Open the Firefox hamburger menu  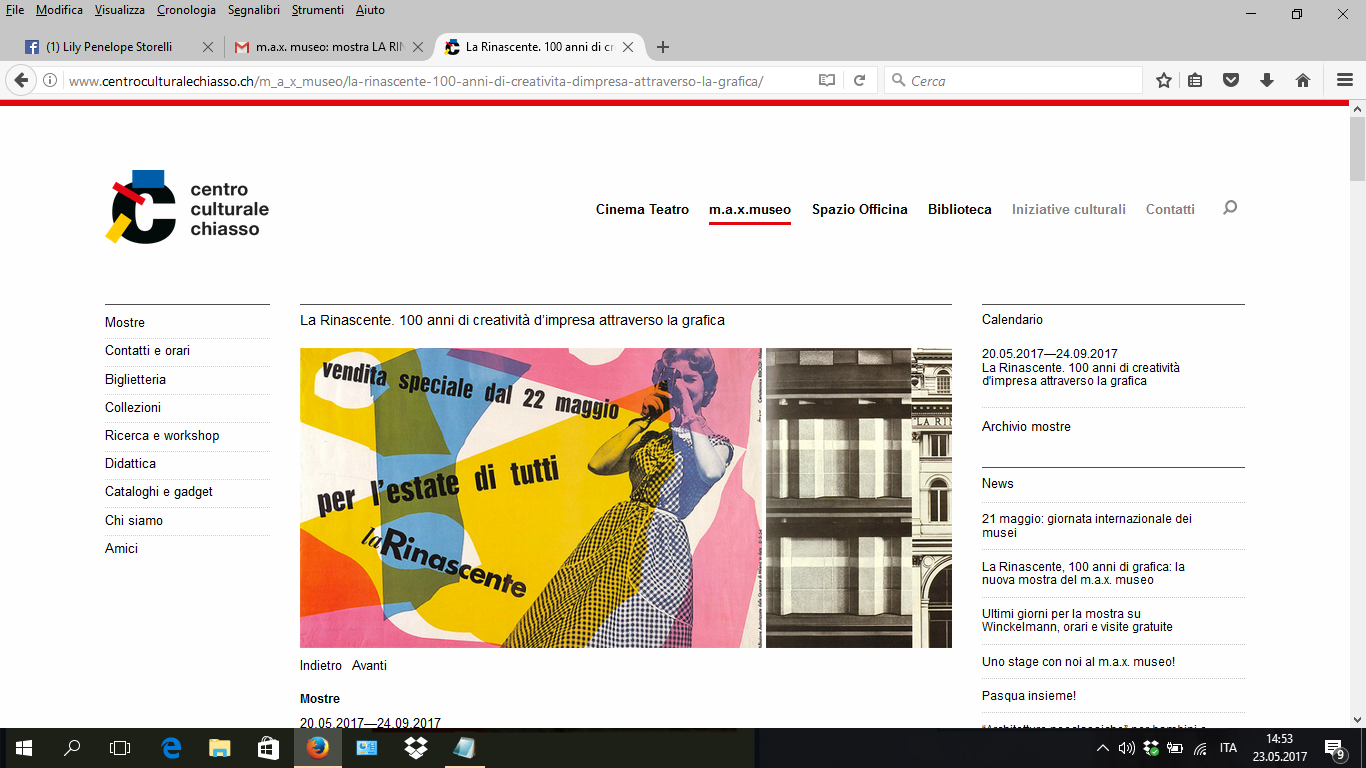1345,81
